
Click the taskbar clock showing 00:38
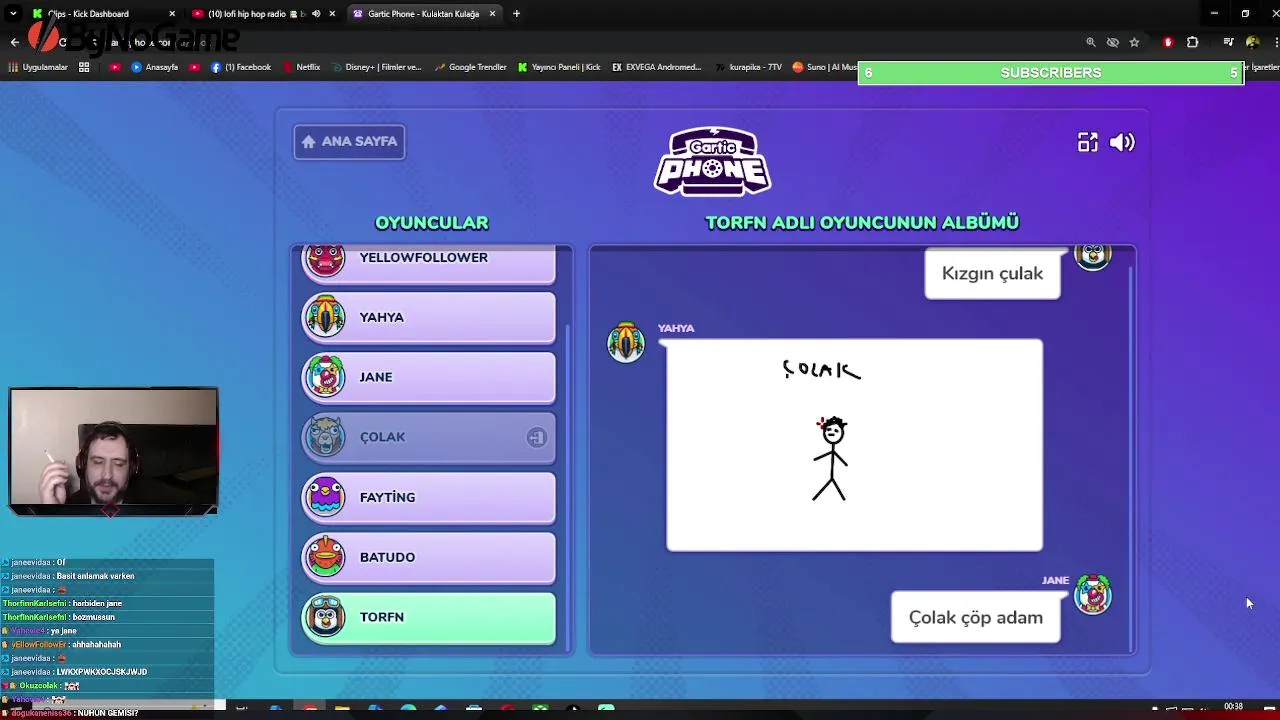click(1234, 707)
